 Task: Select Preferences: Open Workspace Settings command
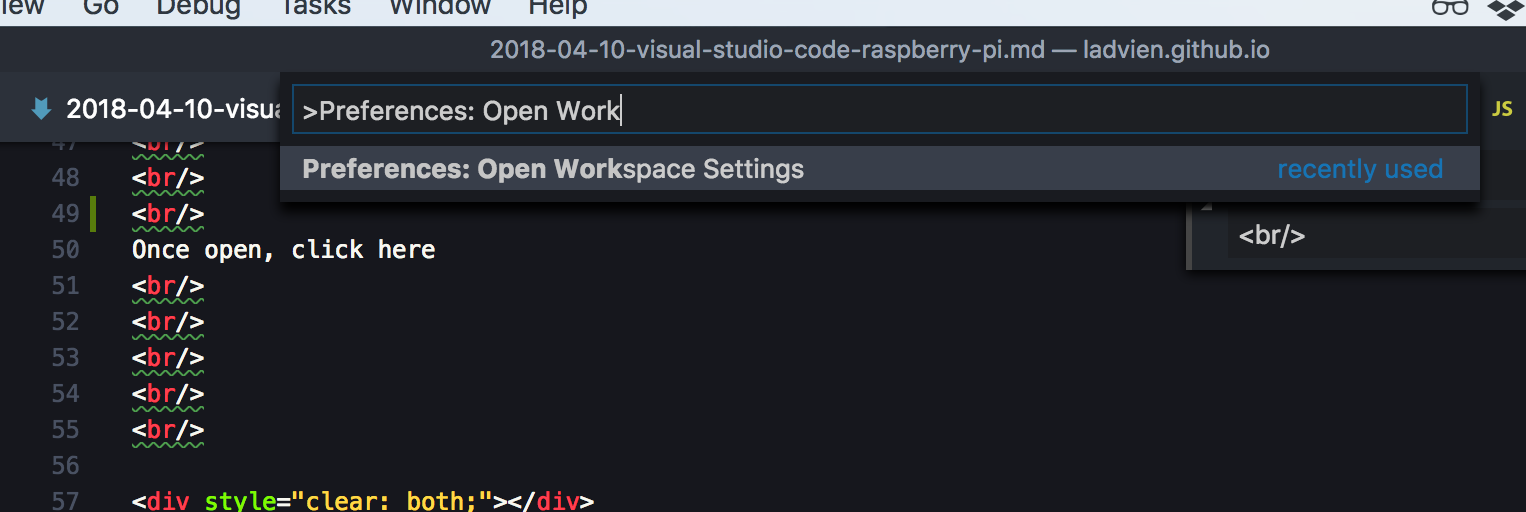[x=553, y=169]
